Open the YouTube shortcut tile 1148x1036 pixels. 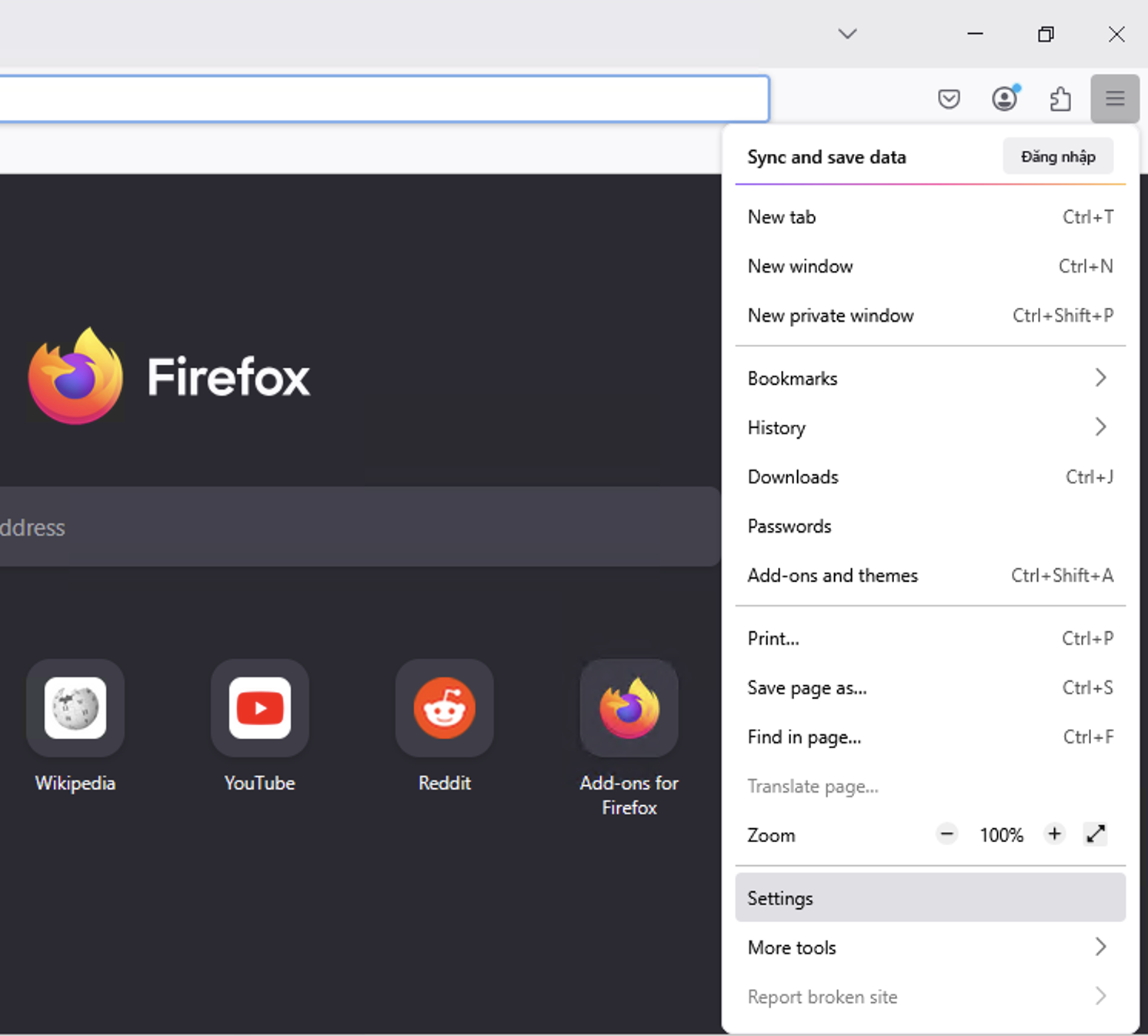[x=260, y=708]
